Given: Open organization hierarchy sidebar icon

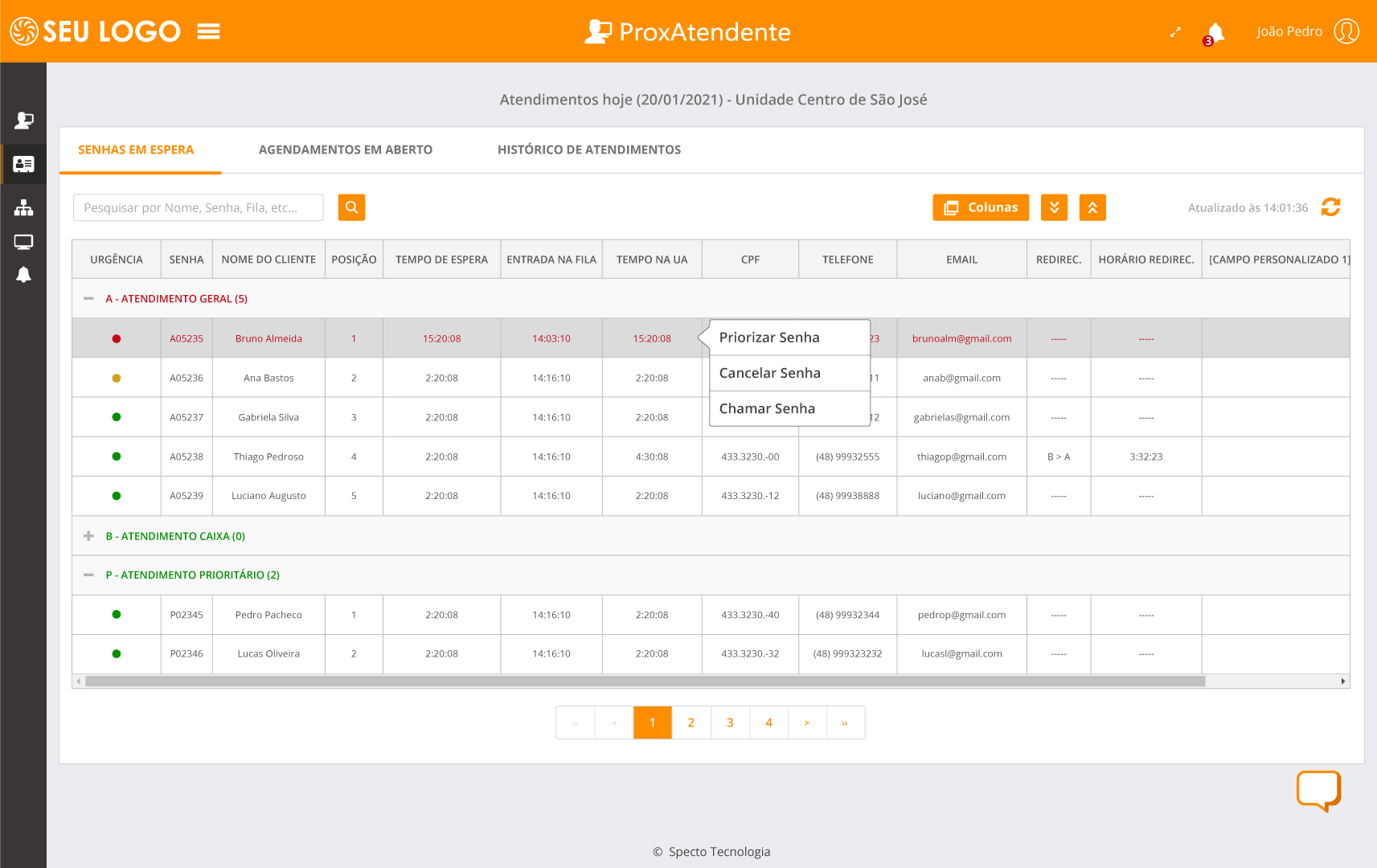Looking at the screenshot, I should point(23,207).
